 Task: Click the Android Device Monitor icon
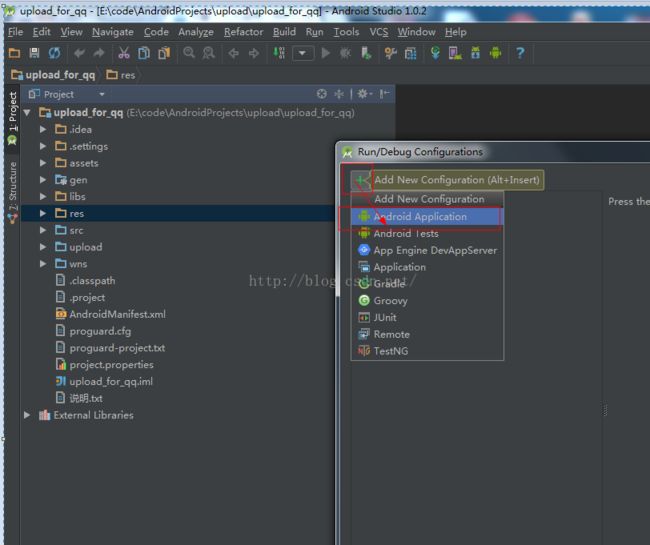pyautogui.click(x=495, y=53)
